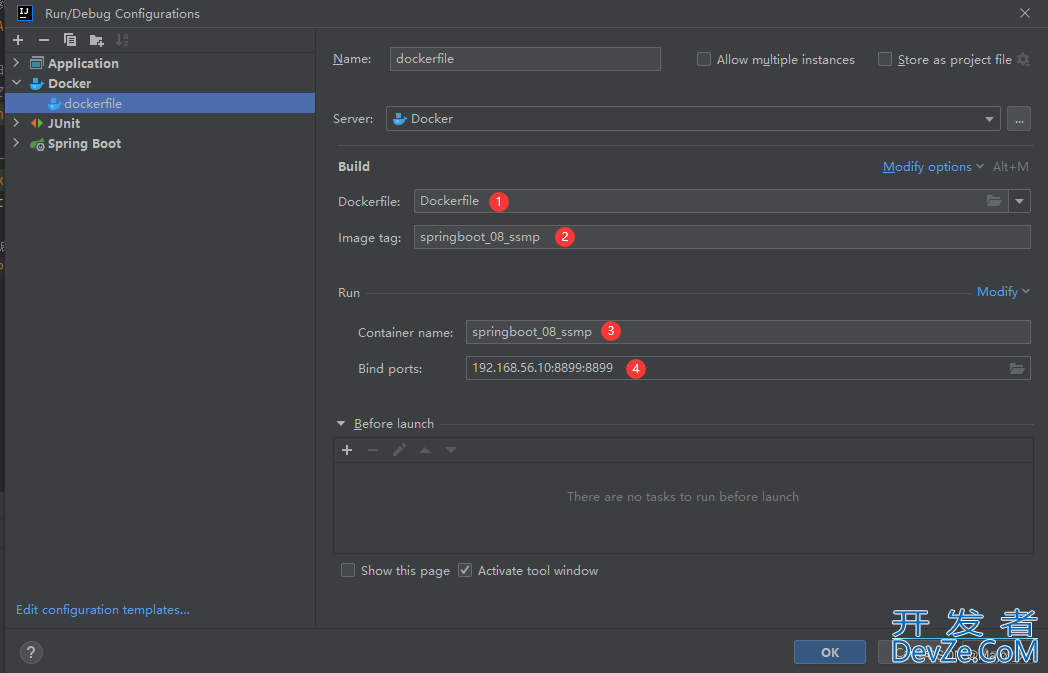Image resolution: width=1048 pixels, height=673 pixels.
Task: Add a Before launch task with plus
Action: tap(347, 450)
